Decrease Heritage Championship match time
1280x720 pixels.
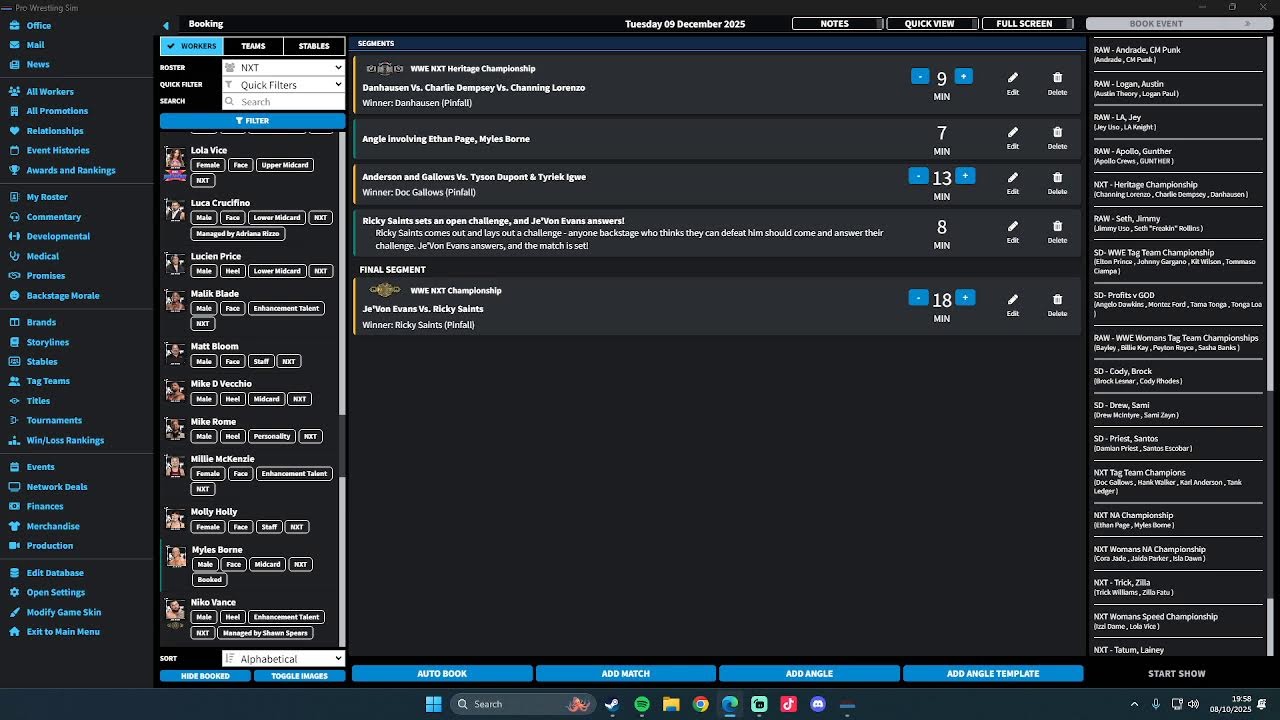[920, 77]
